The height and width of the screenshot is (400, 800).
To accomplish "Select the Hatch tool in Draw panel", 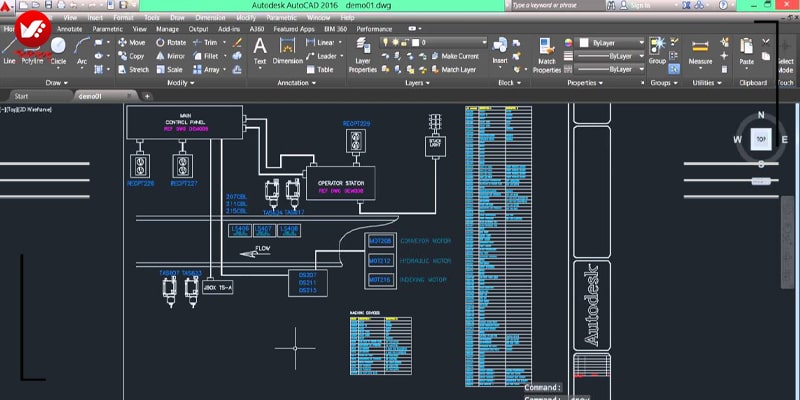I will click(99, 69).
